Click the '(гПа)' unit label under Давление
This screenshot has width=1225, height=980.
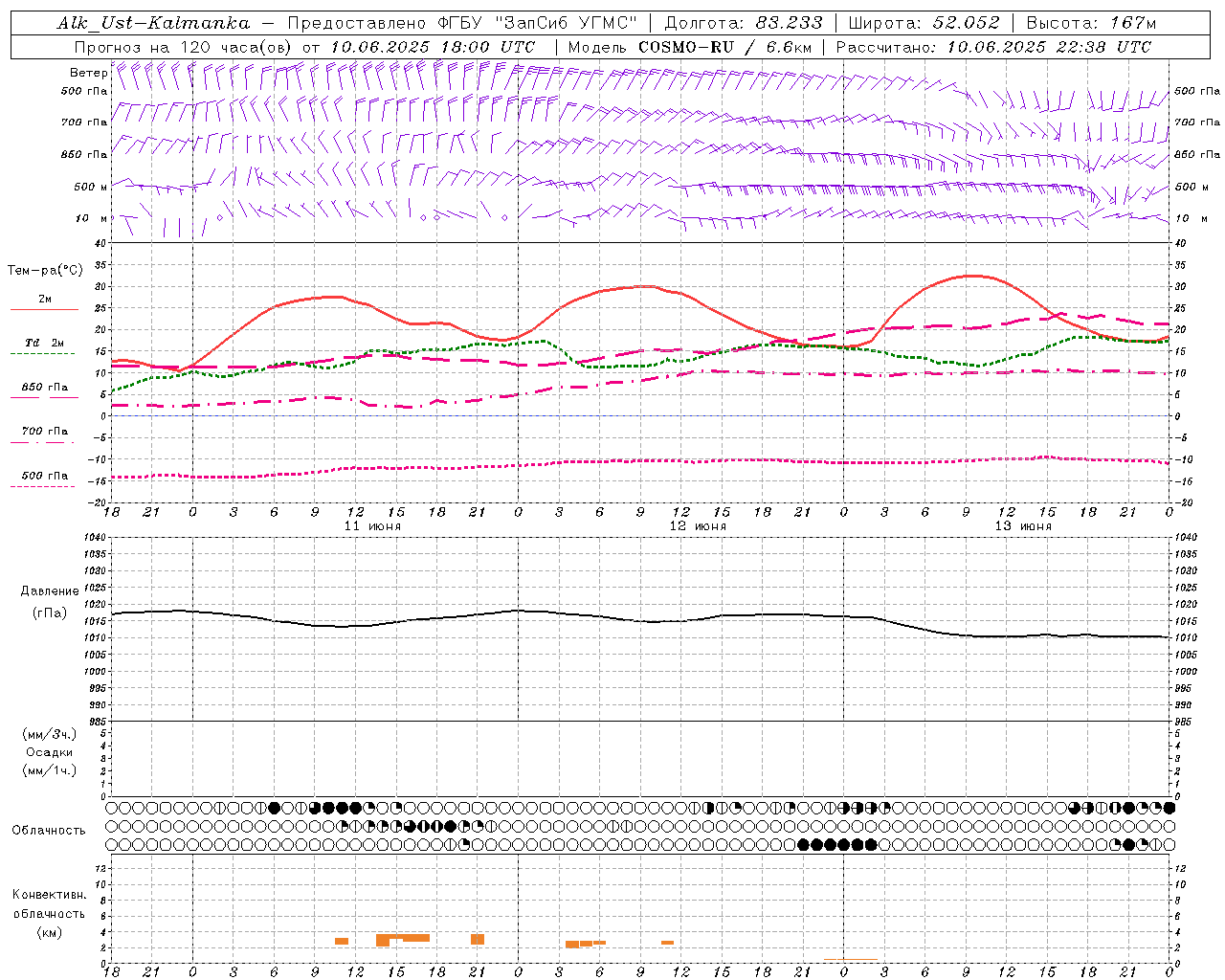coord(50,613)
